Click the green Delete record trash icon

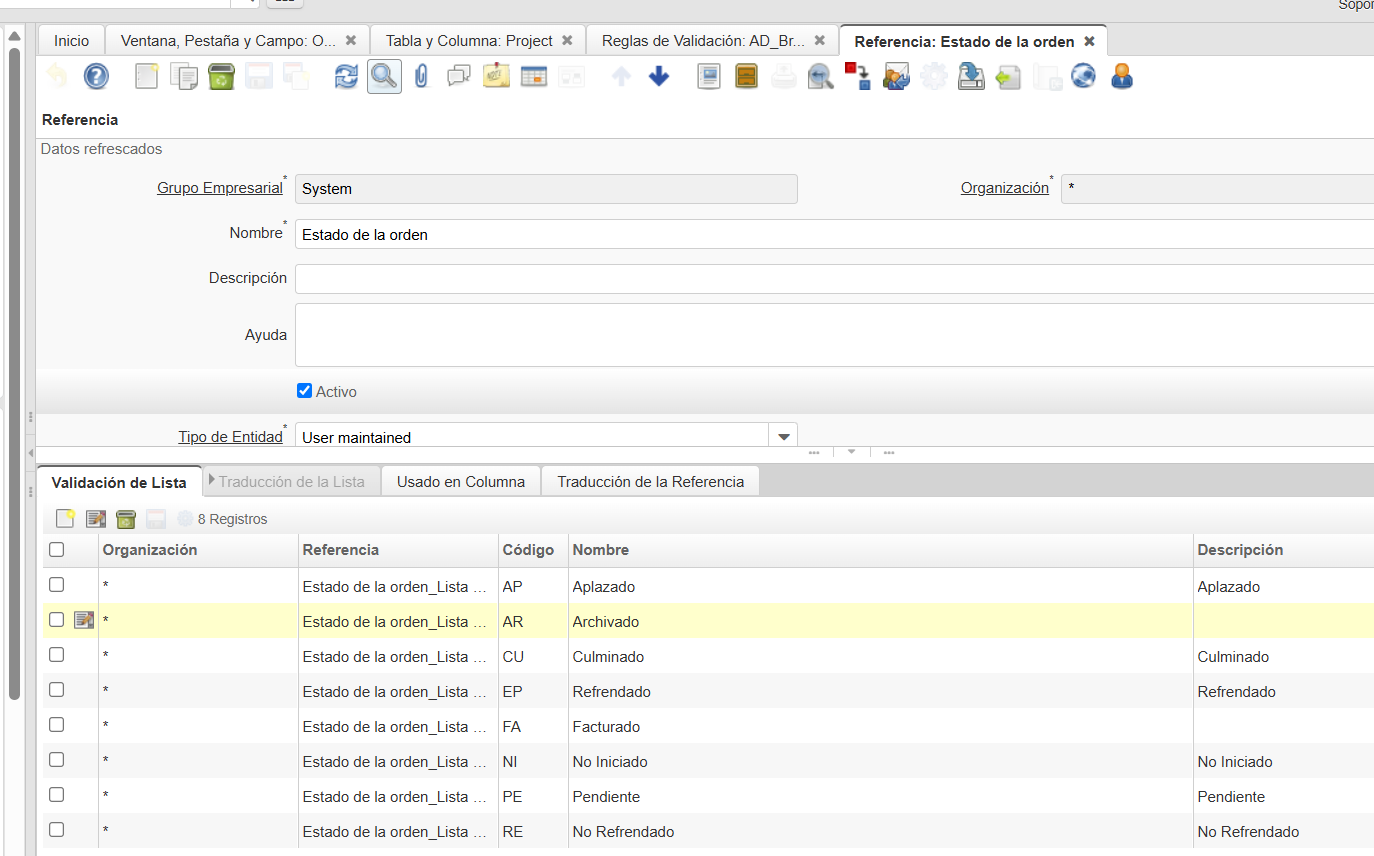pos(221,77)
